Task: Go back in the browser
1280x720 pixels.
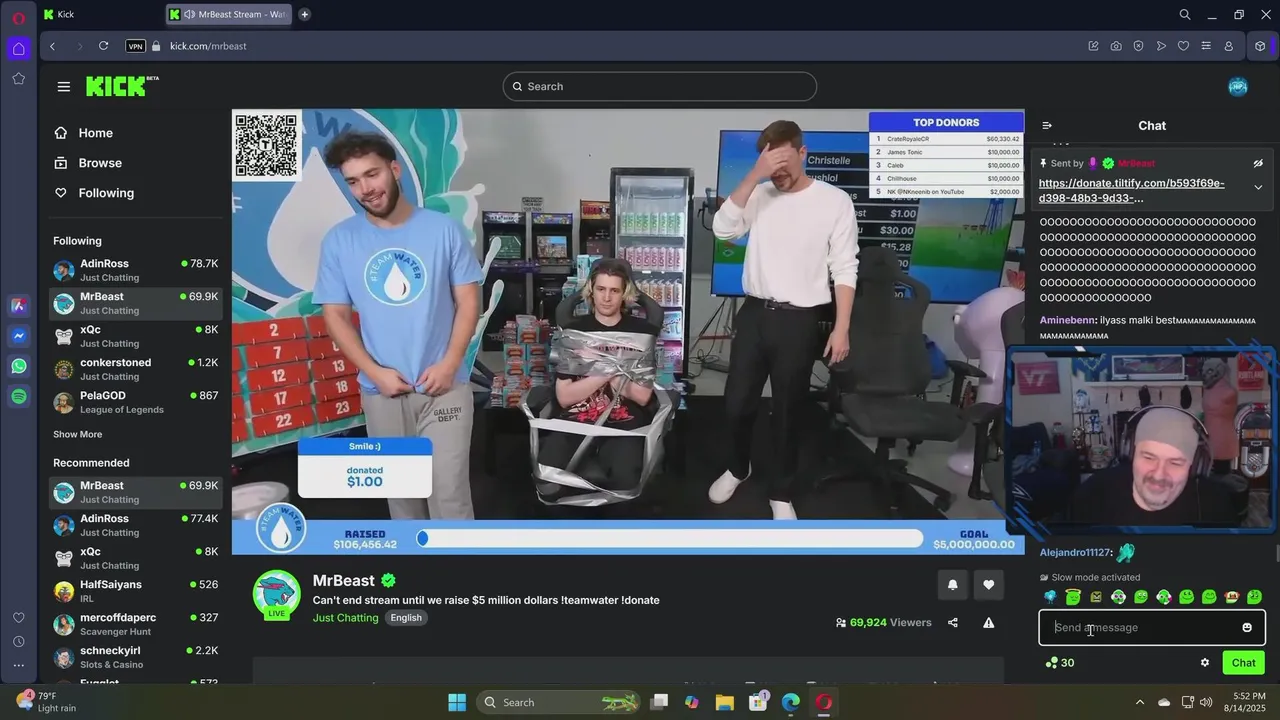Action: pos(53,46)
